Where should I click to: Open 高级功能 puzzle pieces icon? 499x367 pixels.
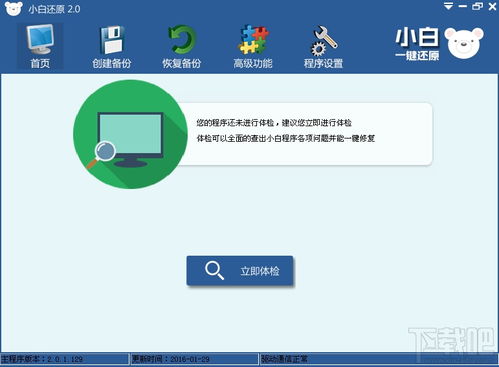coord(254,39)
